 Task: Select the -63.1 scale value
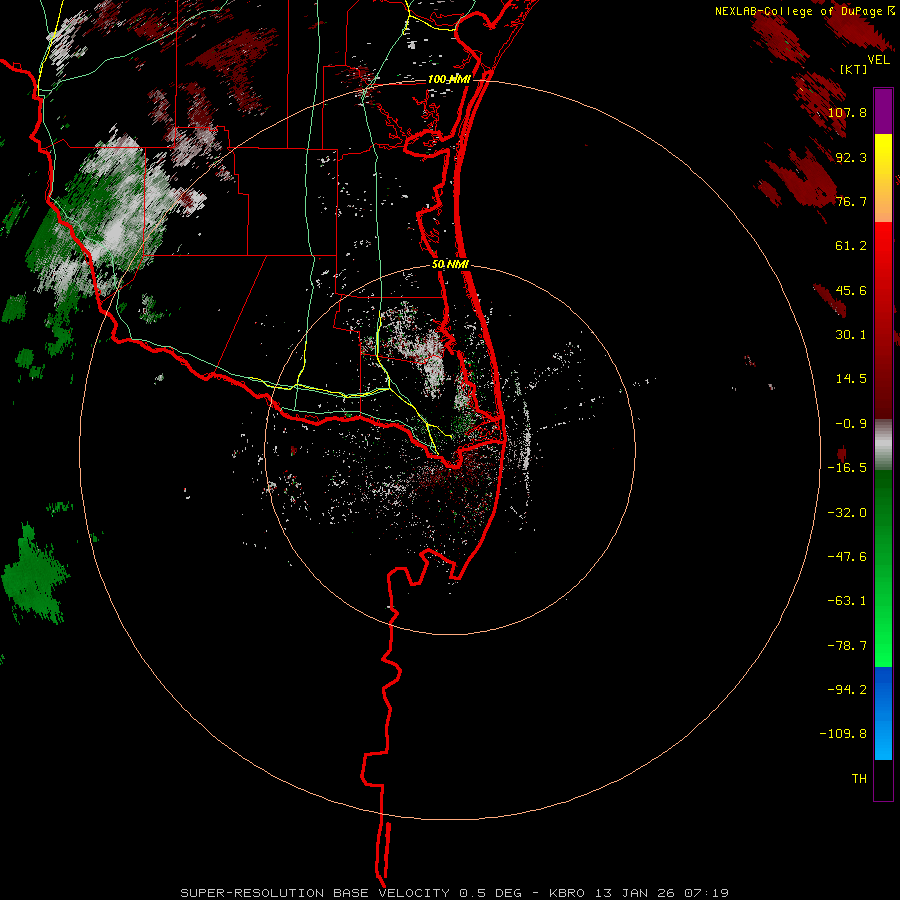point(847,601)
